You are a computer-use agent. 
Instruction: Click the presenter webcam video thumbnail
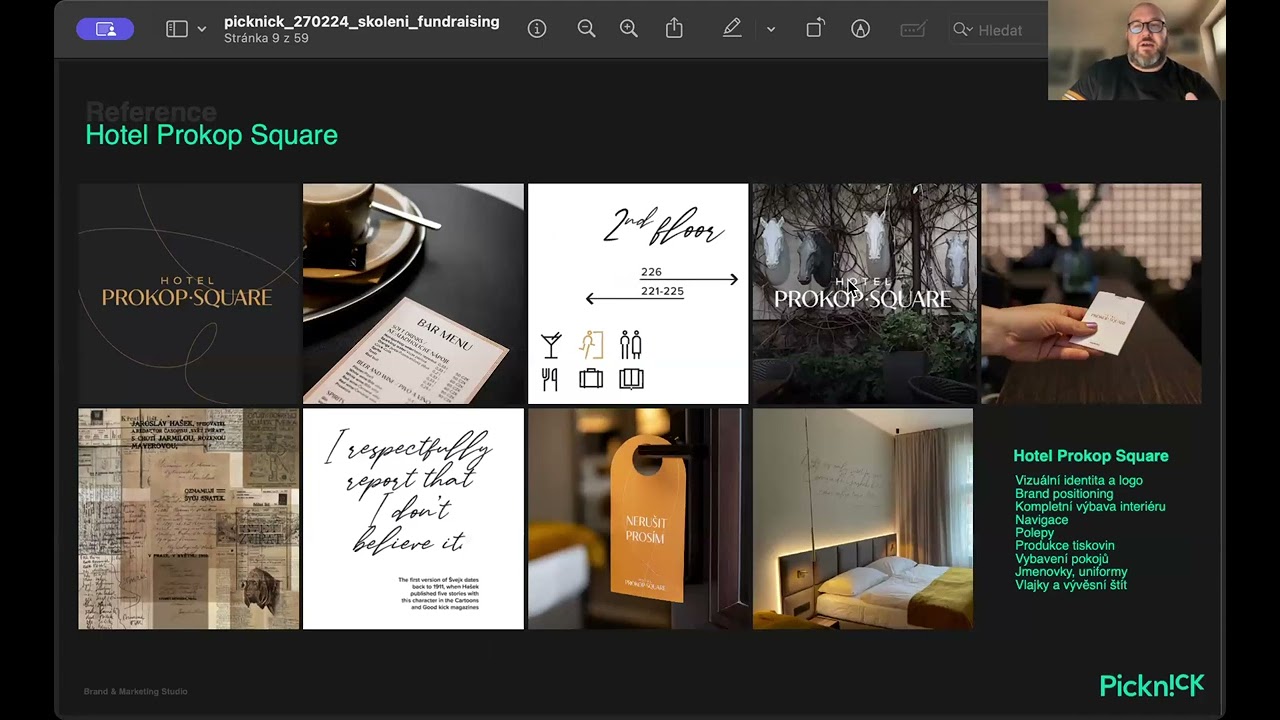tap(1137, 50)
